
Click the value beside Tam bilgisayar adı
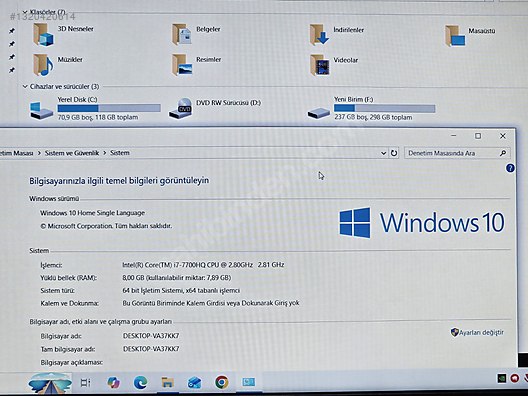click(151, 349)
